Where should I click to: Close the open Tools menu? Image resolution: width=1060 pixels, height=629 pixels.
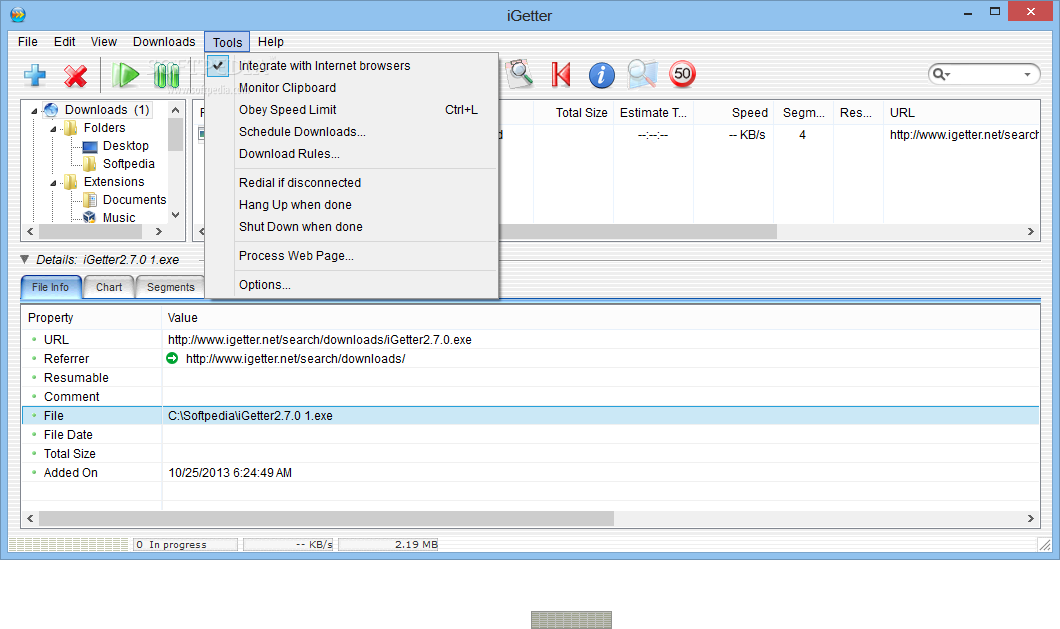pyautogui.click(x=227, y=42)
